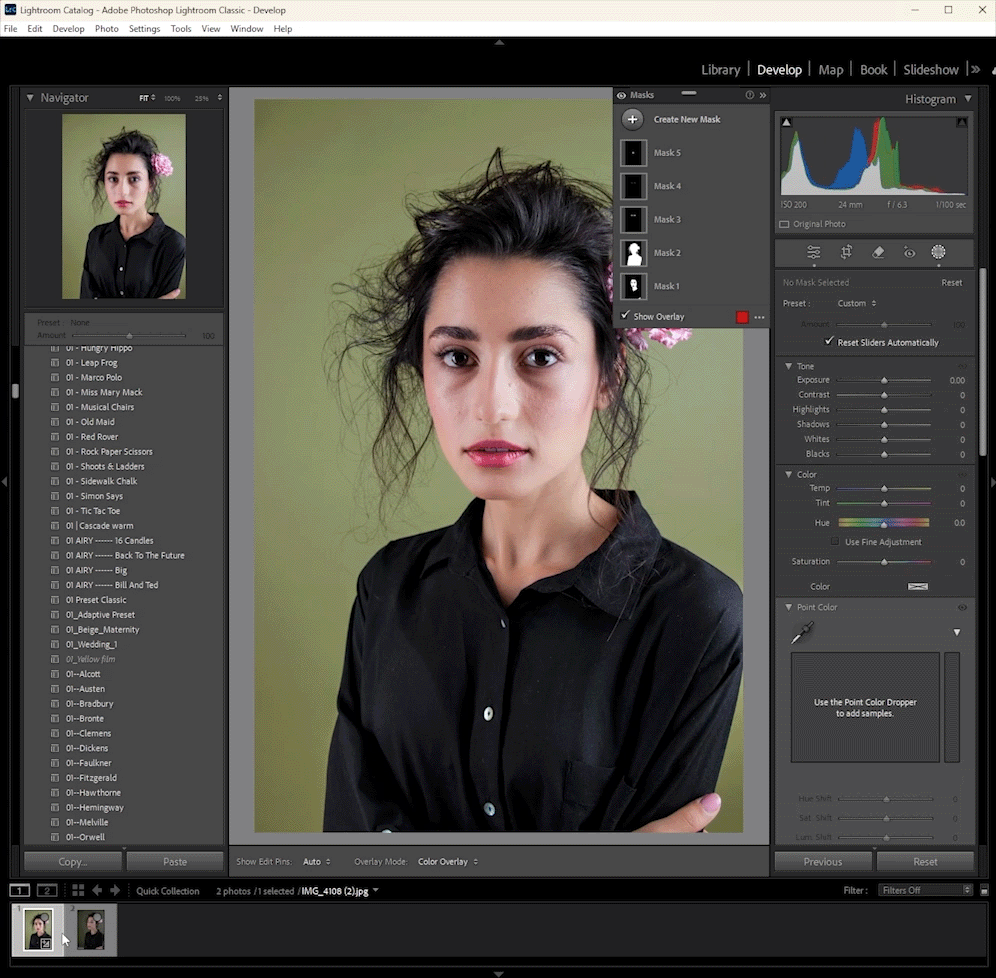The height and width of the screenshot is (978, 996).
Task: Collapse Masks panel with double-arrow icon
Action: pos(763,95)
